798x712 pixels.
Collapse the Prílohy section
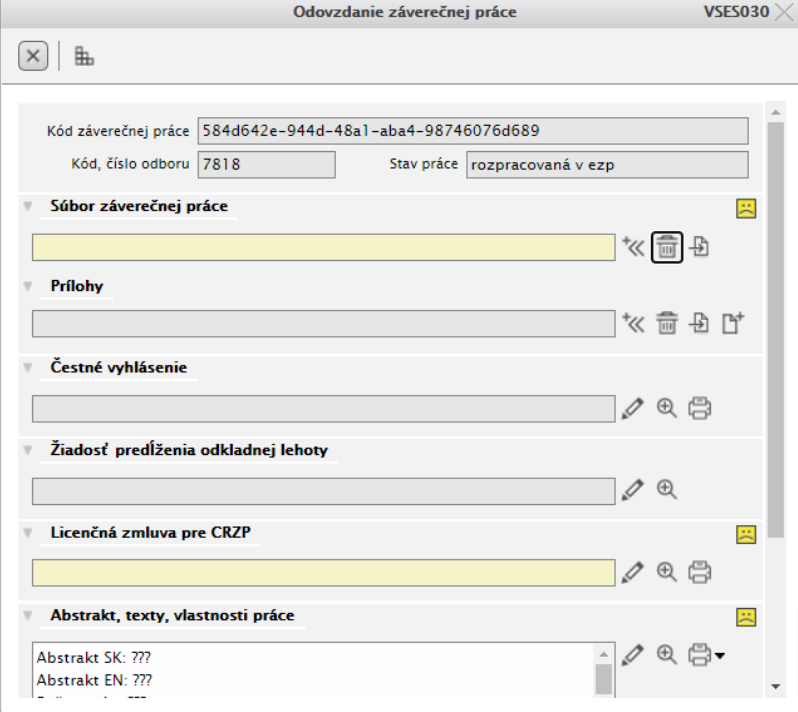(27, 286)
